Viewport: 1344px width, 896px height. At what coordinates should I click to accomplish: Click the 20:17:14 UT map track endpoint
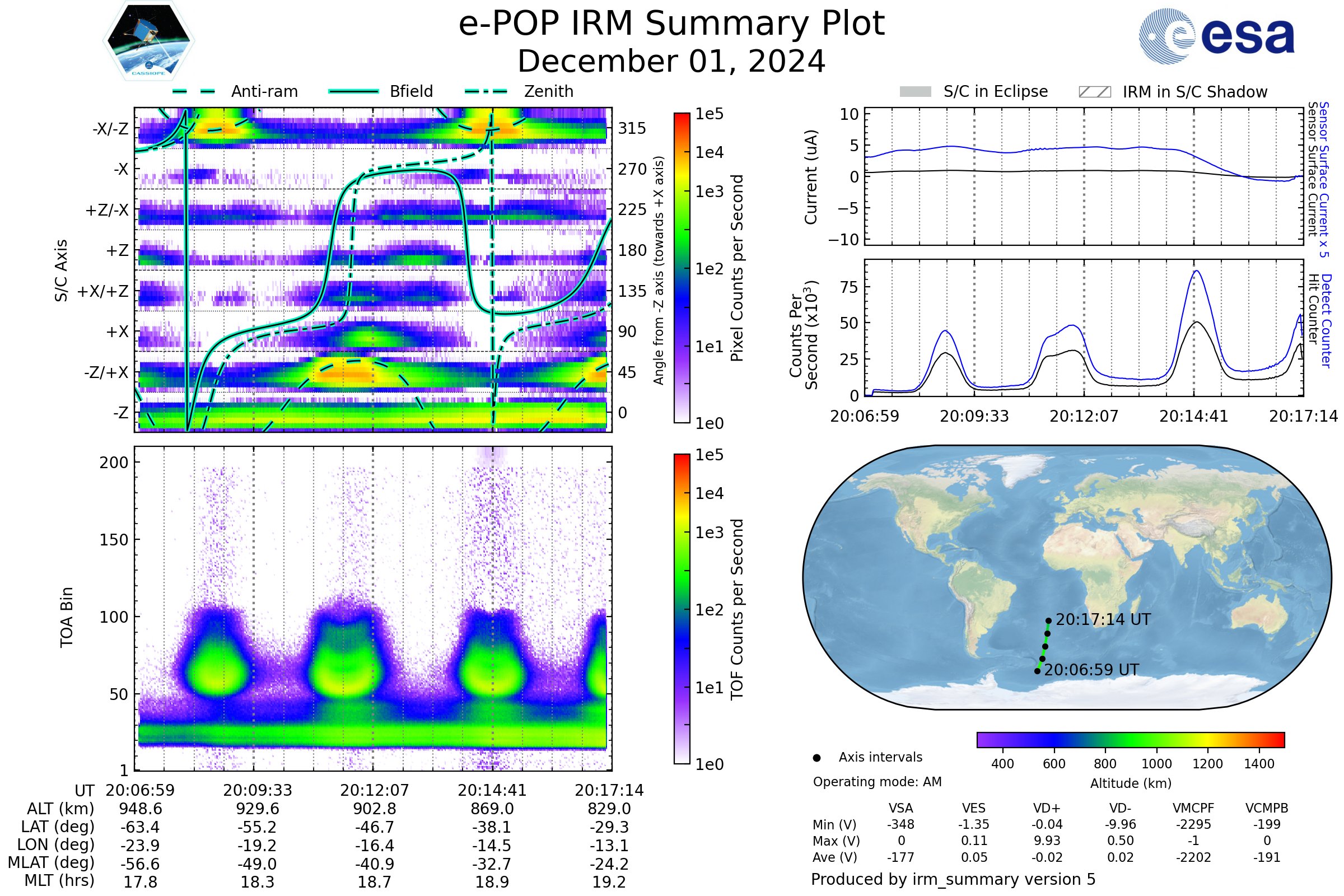point(1048,620)
